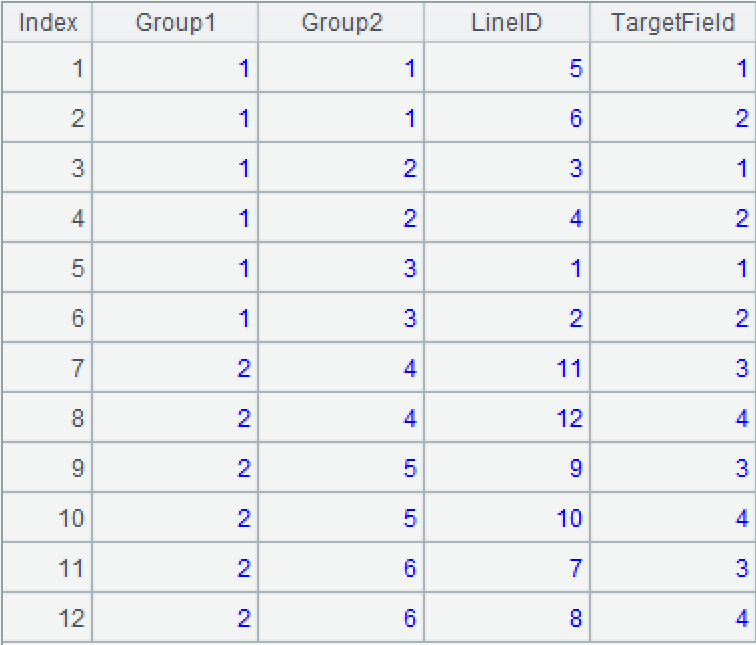The image size is (756, 645).
Task: Click row index 4 cell
Action: (48, 218)
